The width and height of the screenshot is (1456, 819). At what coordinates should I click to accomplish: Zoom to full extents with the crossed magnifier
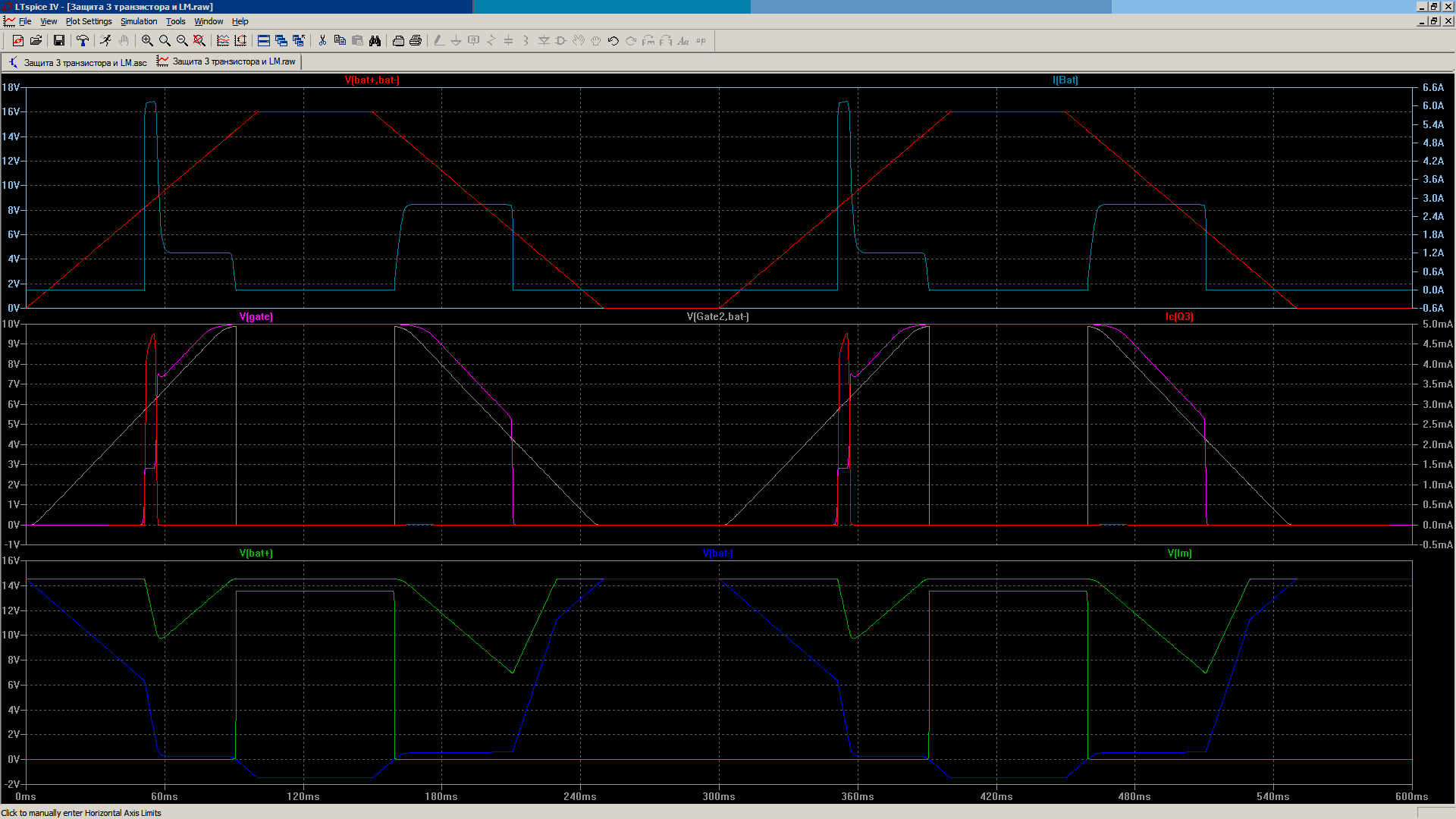pyautogui.click(x=199, y=41)
